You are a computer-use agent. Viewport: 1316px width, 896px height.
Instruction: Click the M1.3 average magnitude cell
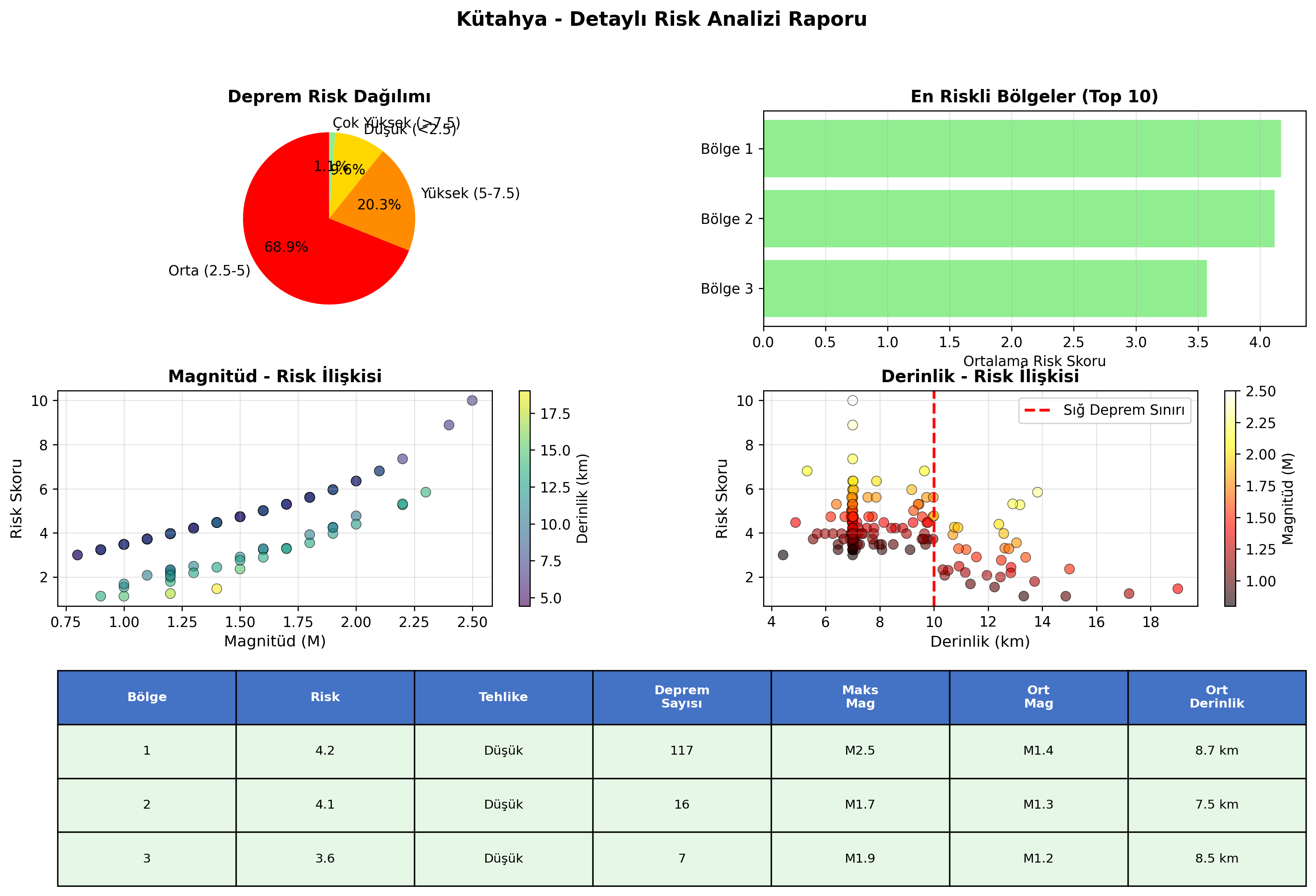(x=1039, y=805)
